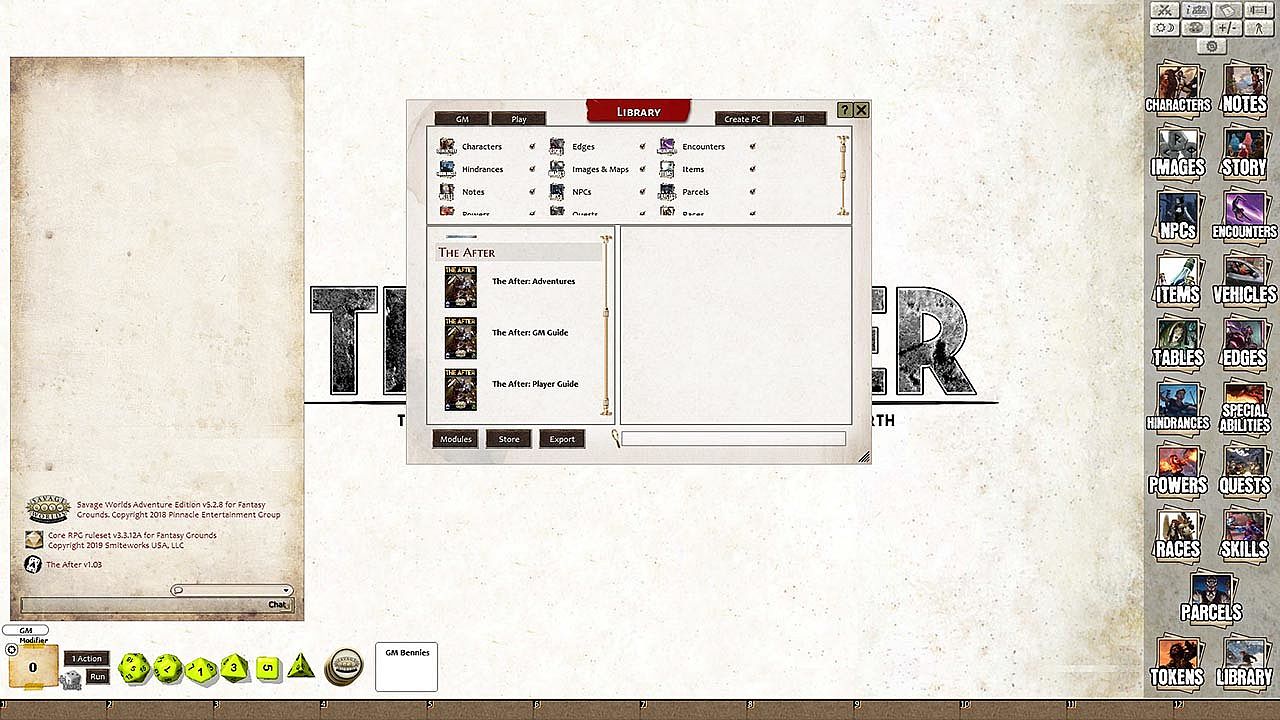Image resolution: width=1280 pixels, height=720 pixels.
Task: Open the Tables sidebar panel
Action: [1177, 342]
